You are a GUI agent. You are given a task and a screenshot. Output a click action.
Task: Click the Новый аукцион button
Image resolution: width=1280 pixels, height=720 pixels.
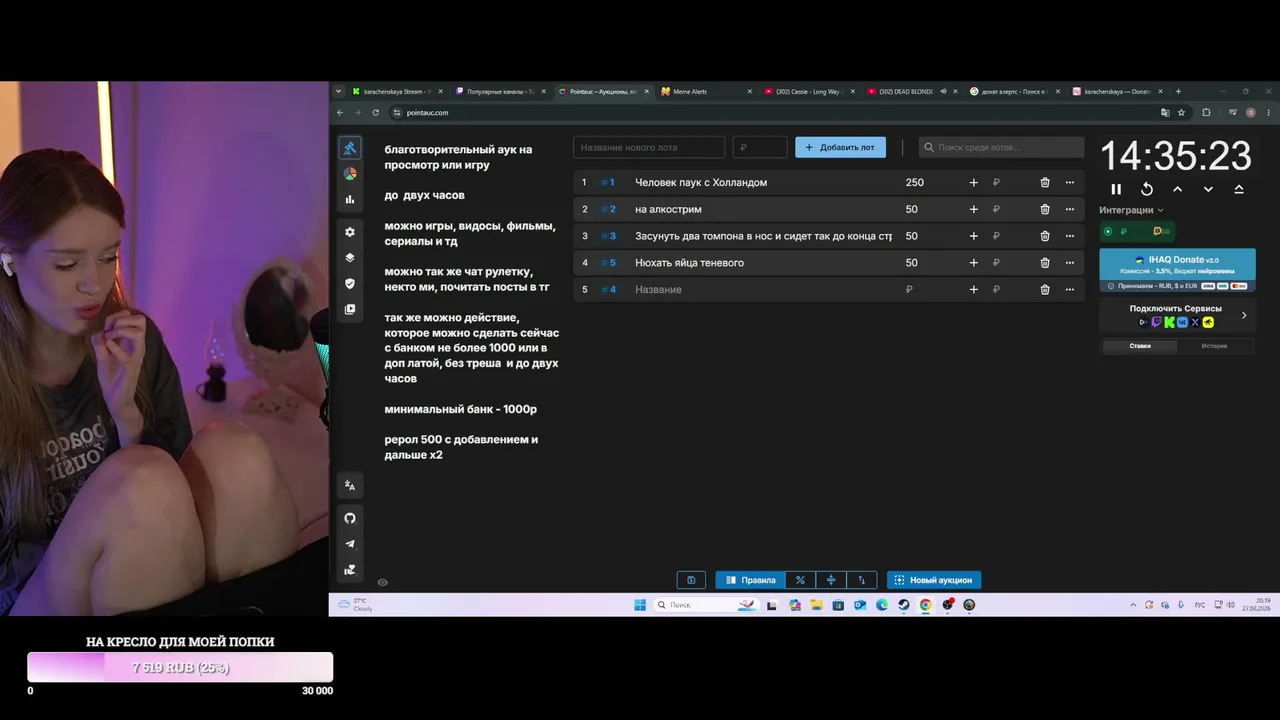coord(934,580)
